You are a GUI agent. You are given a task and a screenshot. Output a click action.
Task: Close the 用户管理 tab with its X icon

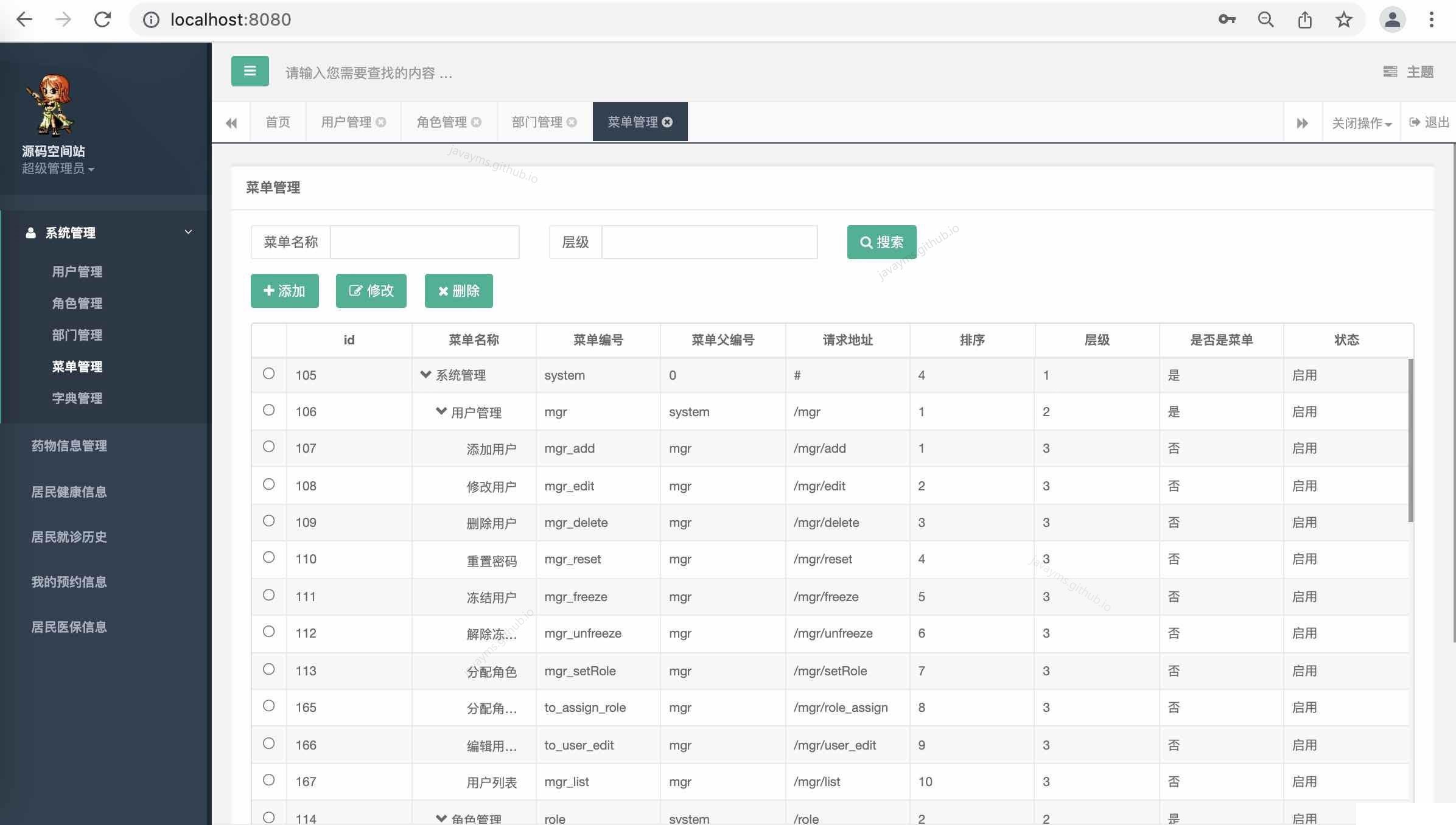tap(381, 122)
